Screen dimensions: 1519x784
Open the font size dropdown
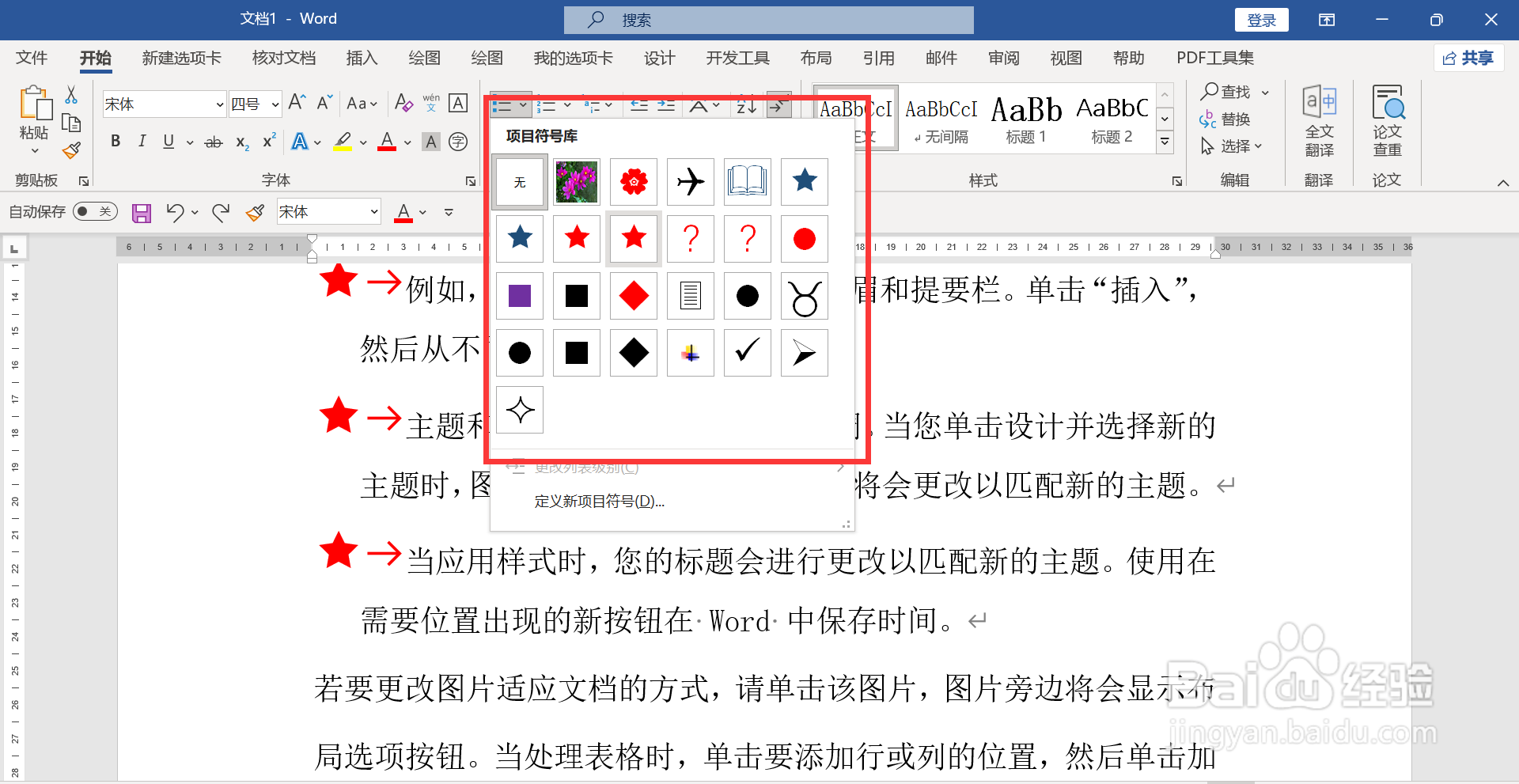click(x=275, y=104)
